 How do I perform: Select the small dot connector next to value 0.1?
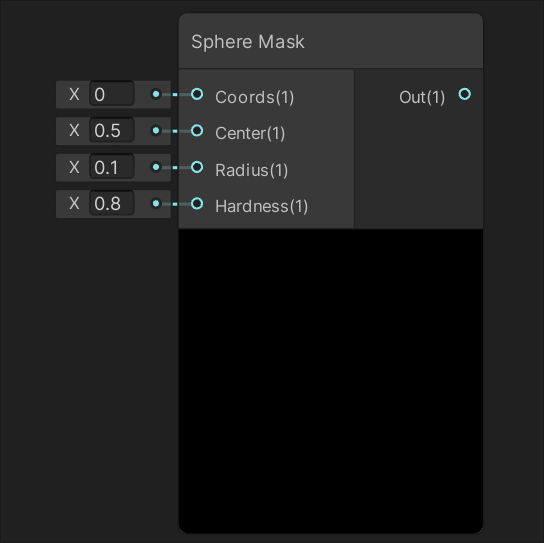[156, 167]
